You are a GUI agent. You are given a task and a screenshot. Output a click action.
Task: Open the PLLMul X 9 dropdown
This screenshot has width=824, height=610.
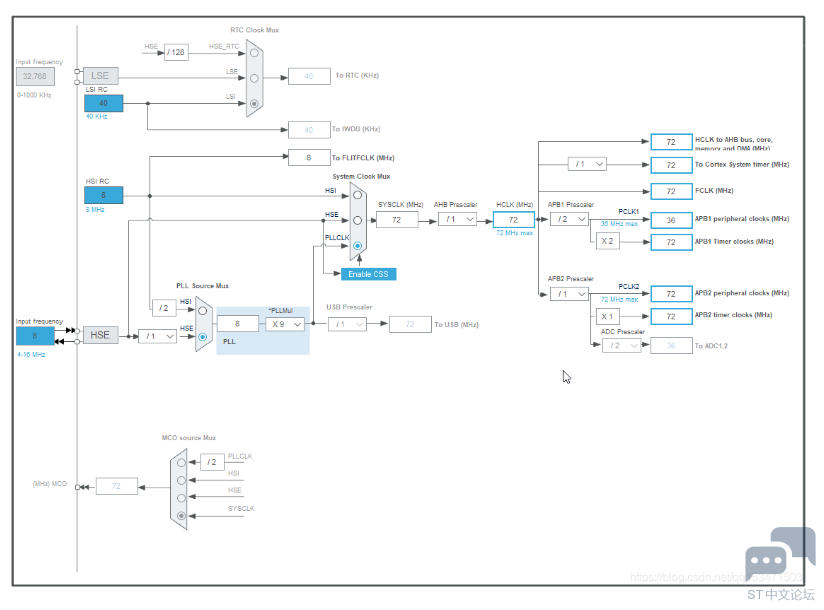click(x=285, y=324)
